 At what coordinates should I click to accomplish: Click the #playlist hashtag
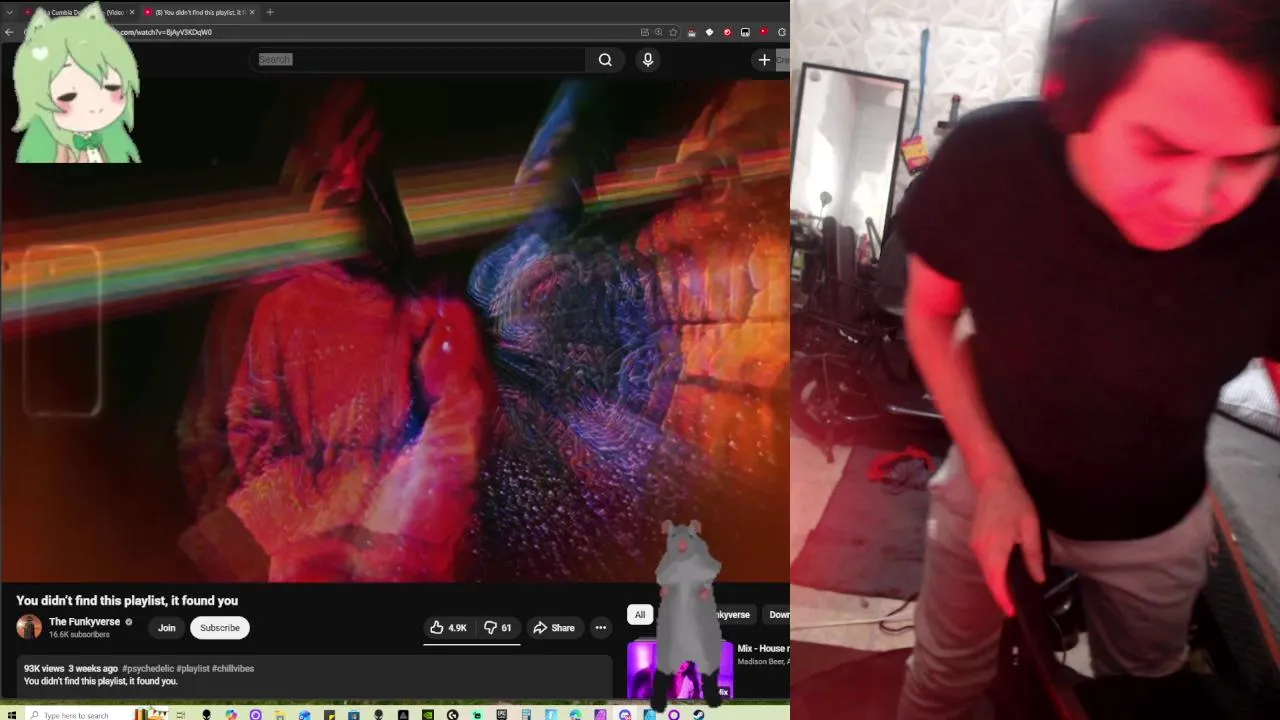coord(193,668)
